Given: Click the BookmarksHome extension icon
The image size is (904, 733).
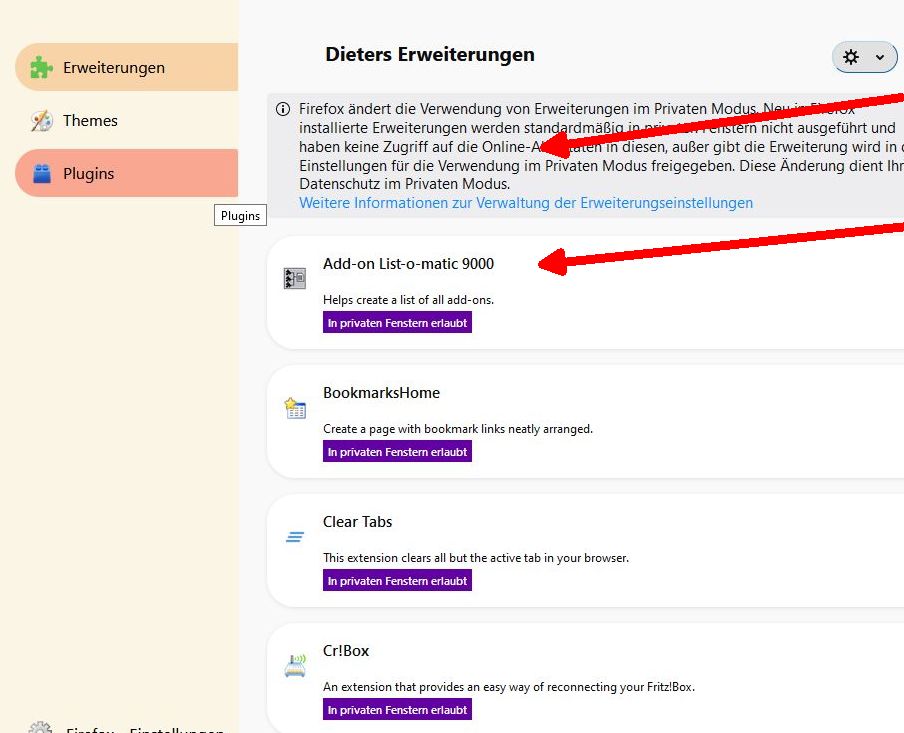Looking at the screenshot, I should pyautogui.click(x=295, y=408).
